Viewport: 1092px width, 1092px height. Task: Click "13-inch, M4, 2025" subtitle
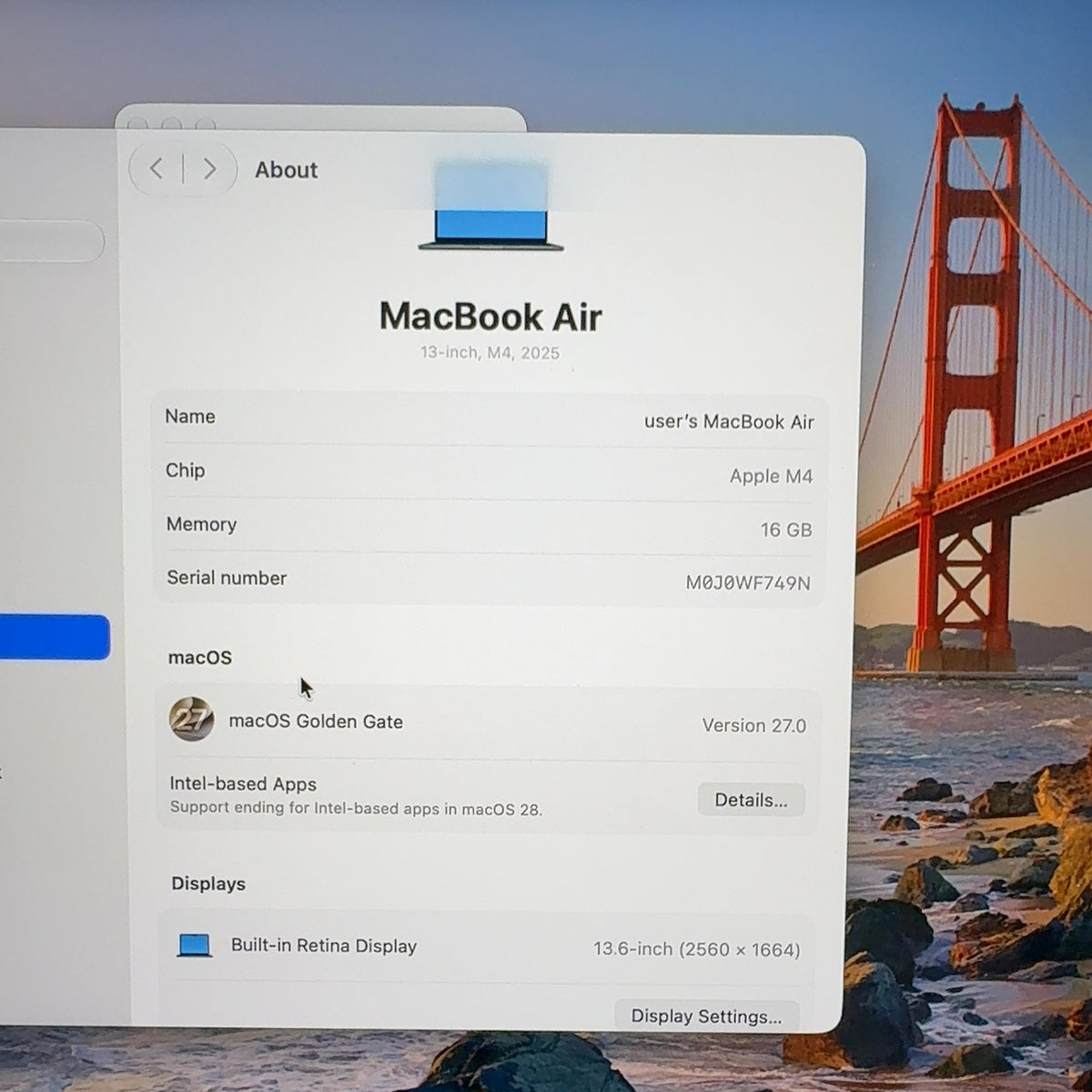point(490,353)
